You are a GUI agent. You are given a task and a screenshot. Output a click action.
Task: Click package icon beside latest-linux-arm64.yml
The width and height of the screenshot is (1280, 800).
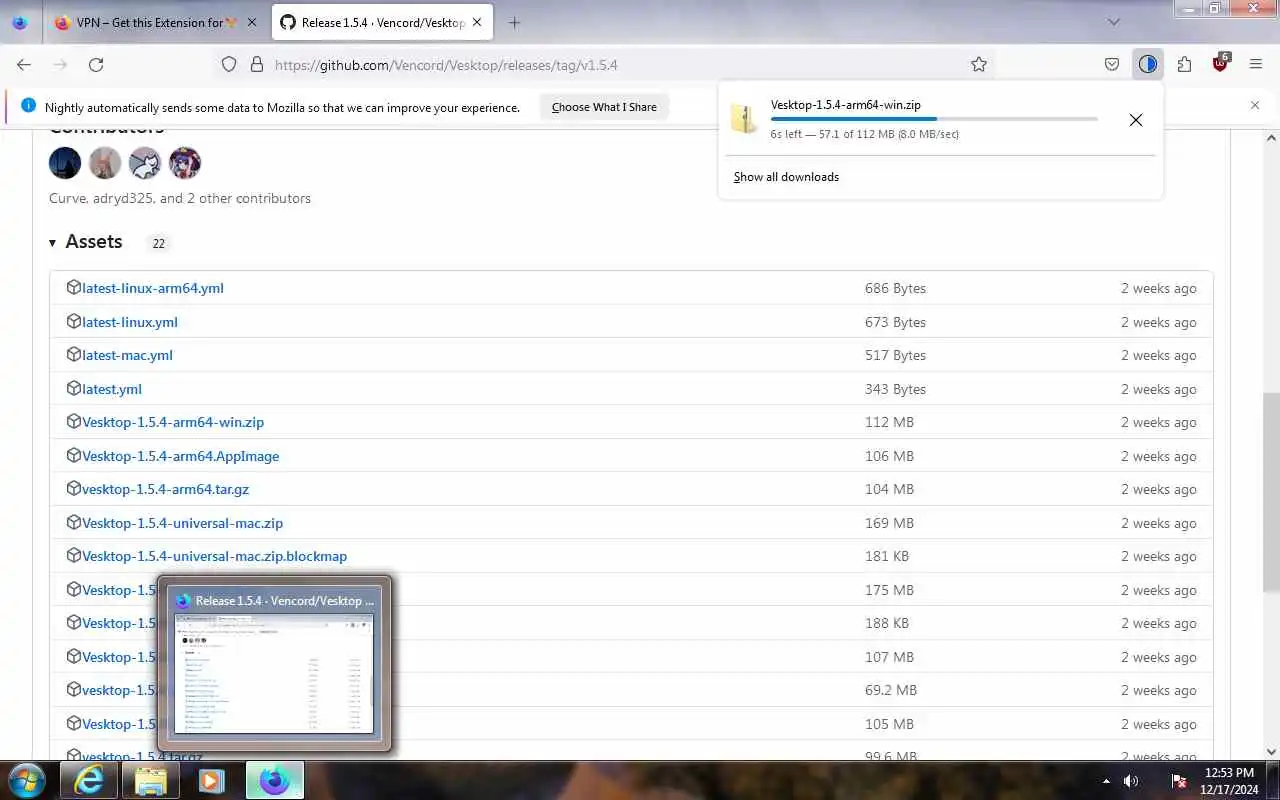pyautogui.click(x=73, y=287)
